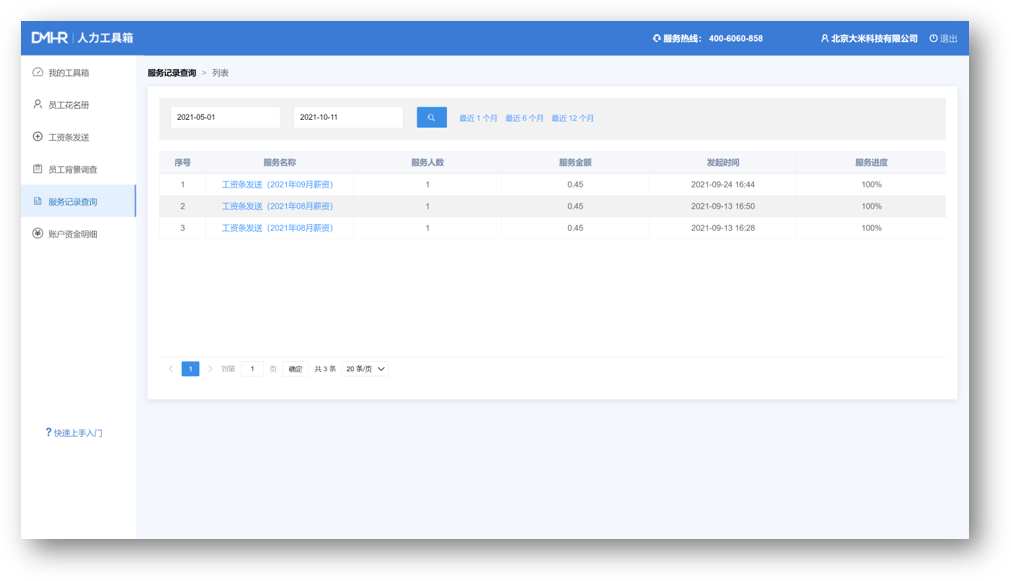Viewport: 1011px width, 581px height.
Task: Open 员工花名册 menu item
Action: click(x=75, y=105)
